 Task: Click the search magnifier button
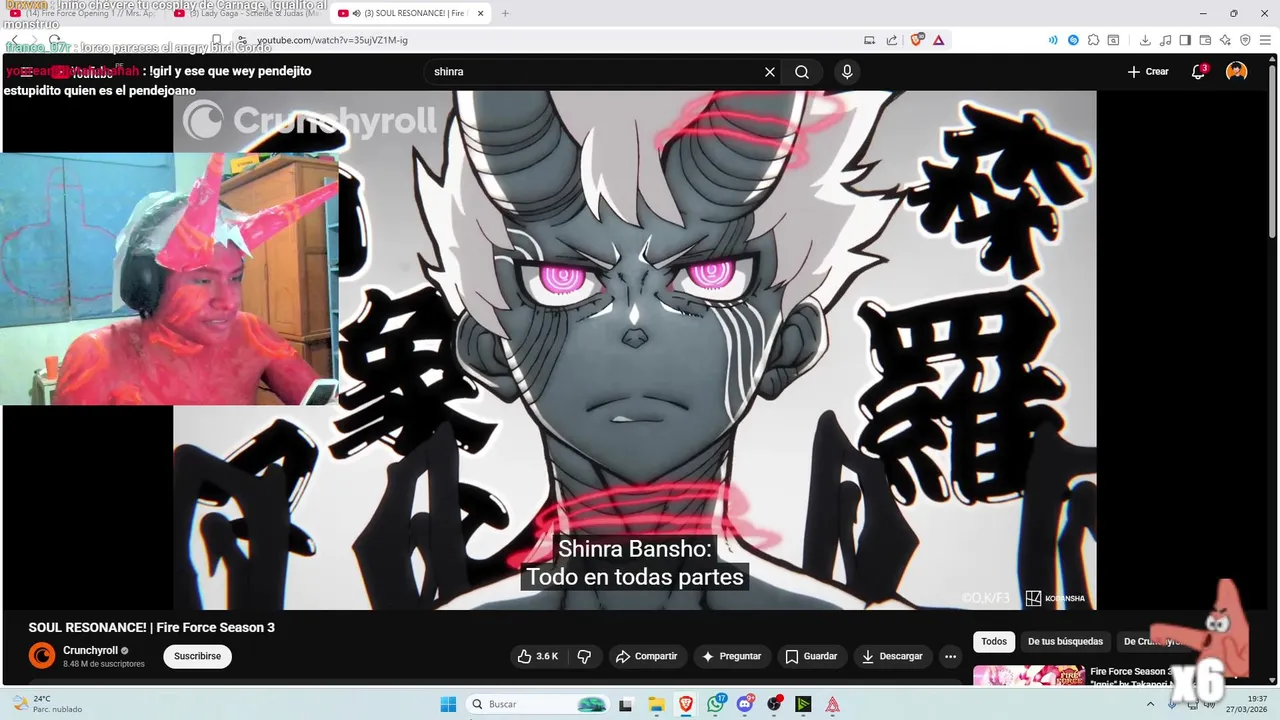[x=802, y=72]
